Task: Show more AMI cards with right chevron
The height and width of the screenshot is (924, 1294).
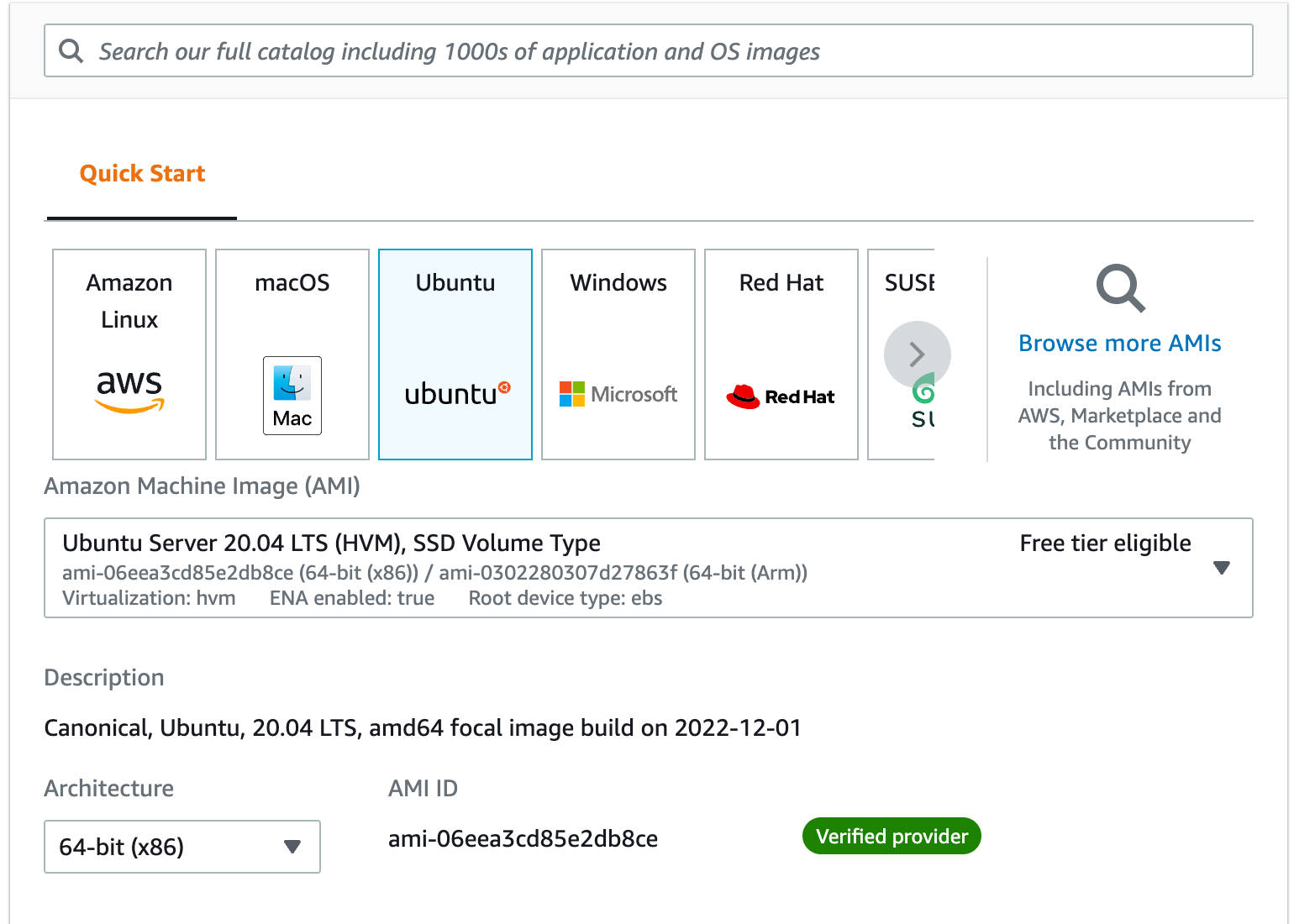Action: coord(918,354)
